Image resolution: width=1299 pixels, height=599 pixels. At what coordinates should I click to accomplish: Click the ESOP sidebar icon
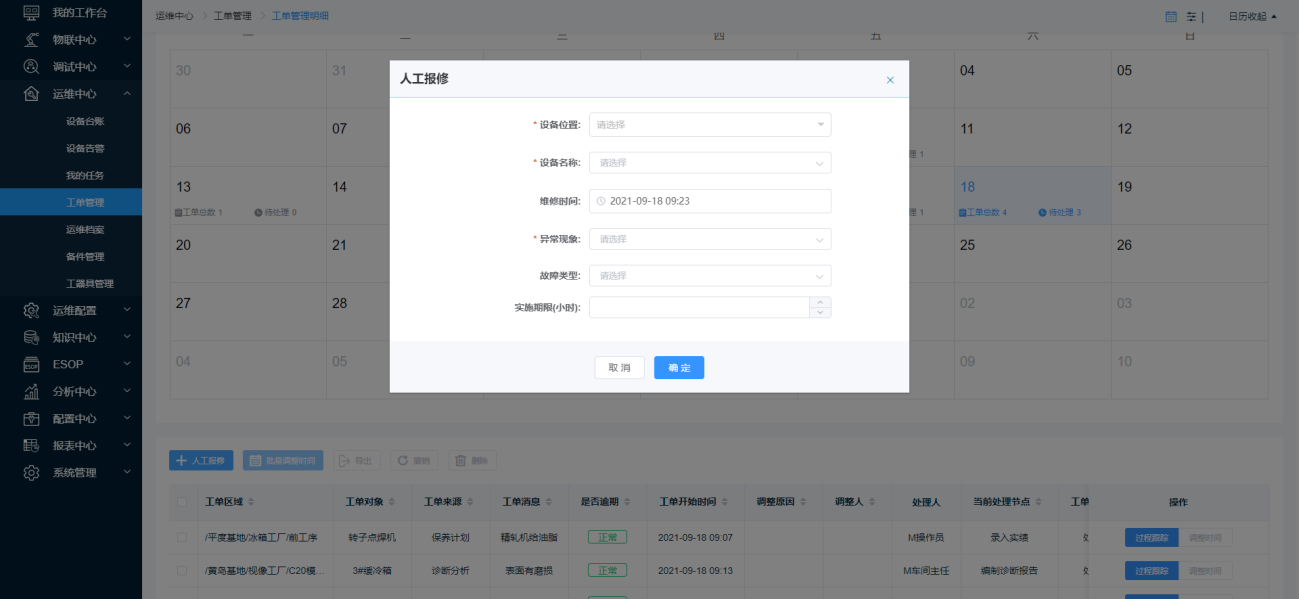click(32, 364)
